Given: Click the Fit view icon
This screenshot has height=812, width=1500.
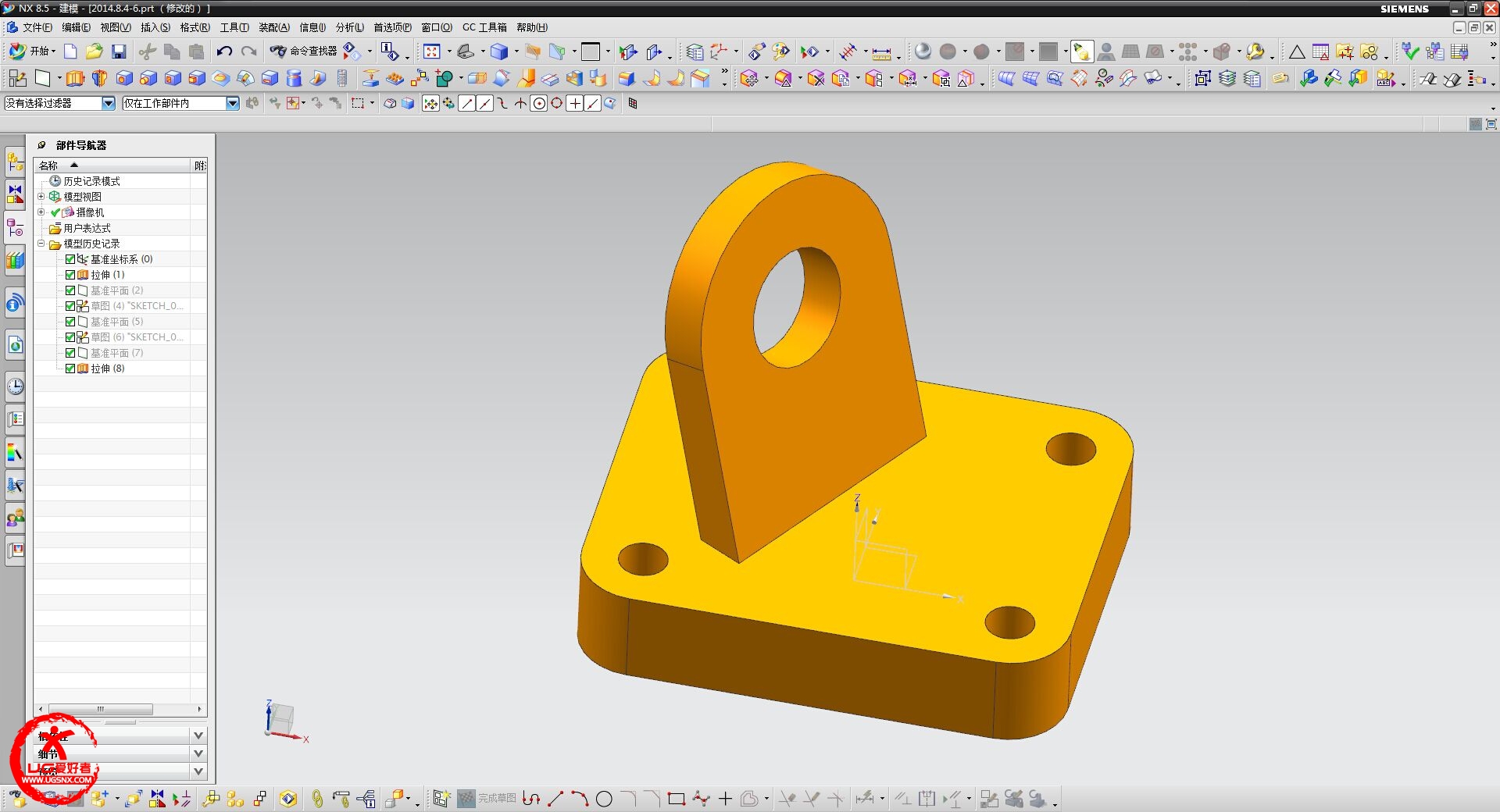Looking at the screenshot, I should pos(431,52).
